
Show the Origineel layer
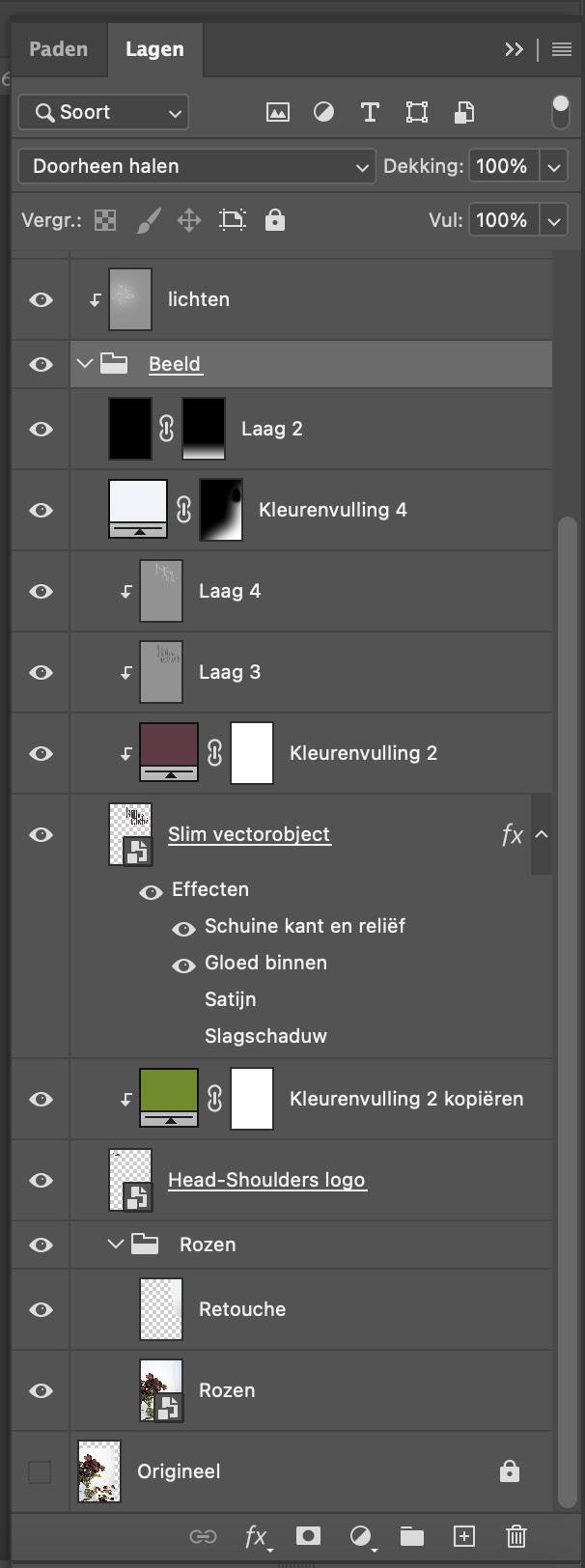click(40, 1471)
